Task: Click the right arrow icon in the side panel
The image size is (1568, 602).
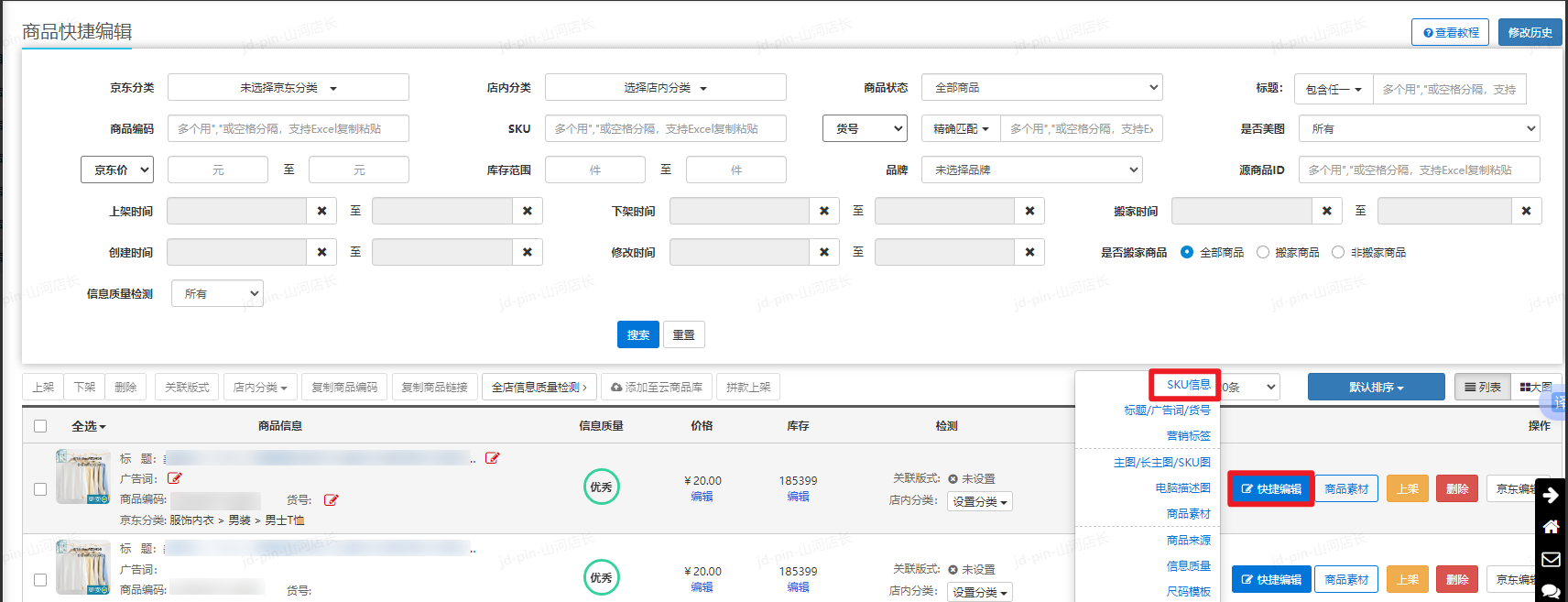Action: tap(1551, 495)
